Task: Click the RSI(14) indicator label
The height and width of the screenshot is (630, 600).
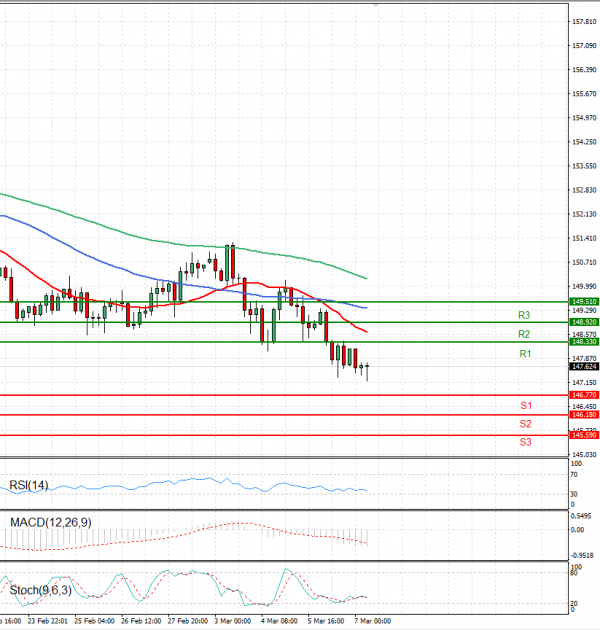Action: click(28, 486)
